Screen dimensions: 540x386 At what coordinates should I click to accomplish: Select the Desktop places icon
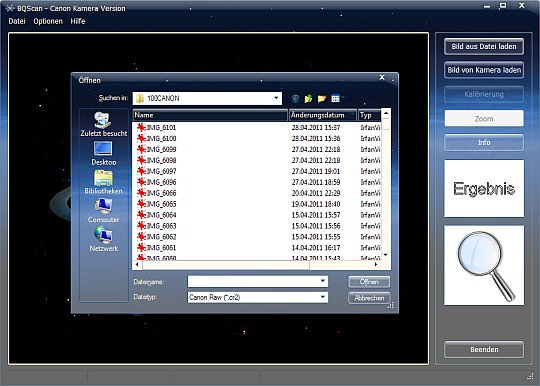click(103, 153)
